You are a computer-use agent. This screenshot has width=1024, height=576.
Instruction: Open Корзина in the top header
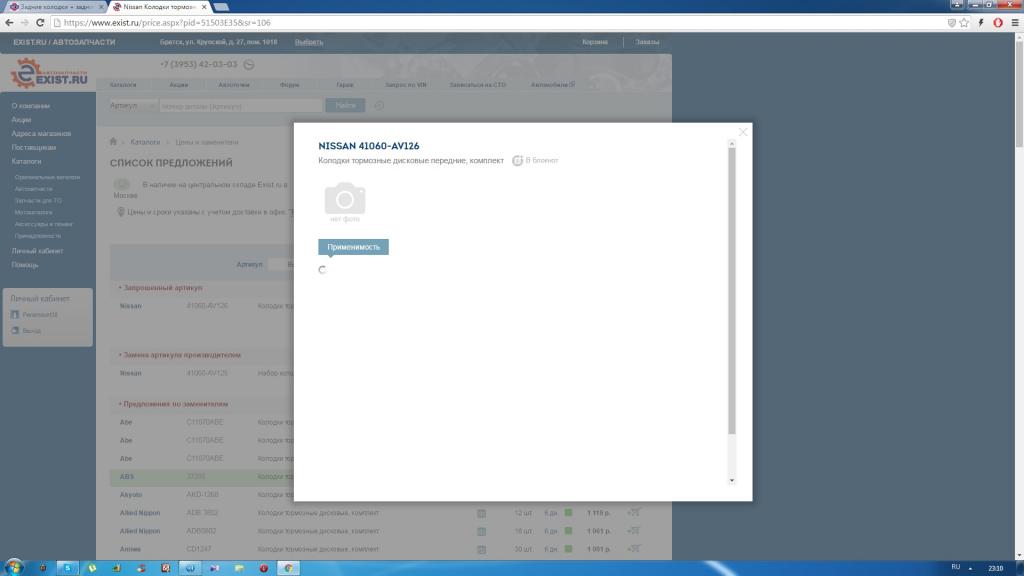[x=595, y=42]
